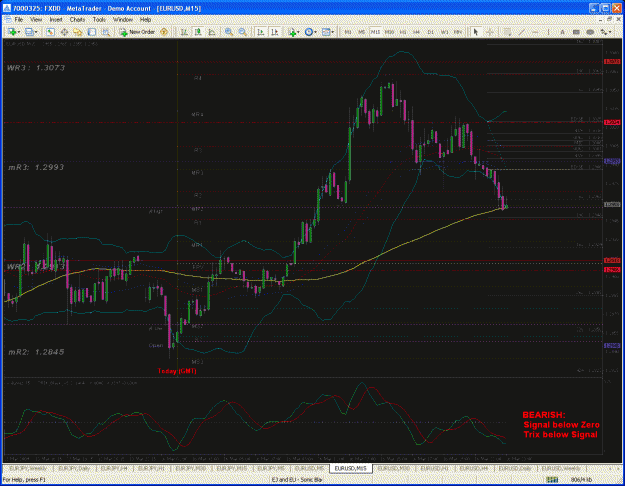Select the D1 timeframe button

[430, 32]
